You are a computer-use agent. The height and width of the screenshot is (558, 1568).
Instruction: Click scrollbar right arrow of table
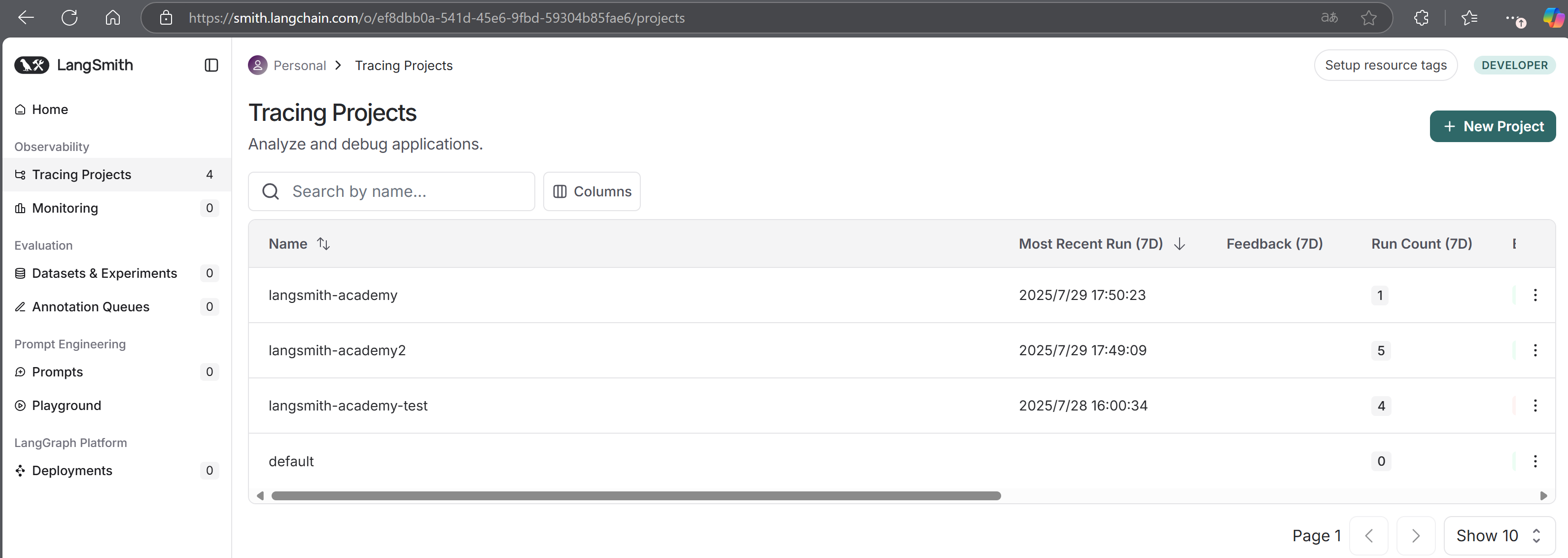click(1543, 496)
